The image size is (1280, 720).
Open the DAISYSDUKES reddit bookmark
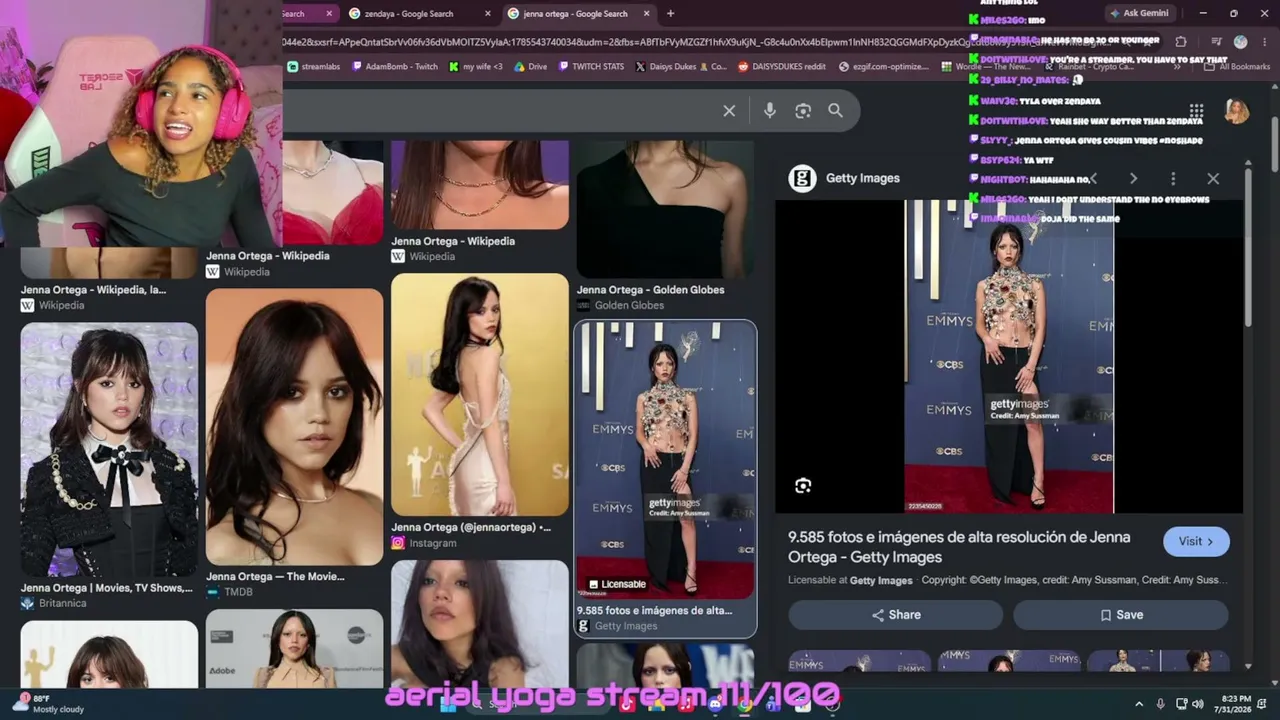tap(782, 67)
